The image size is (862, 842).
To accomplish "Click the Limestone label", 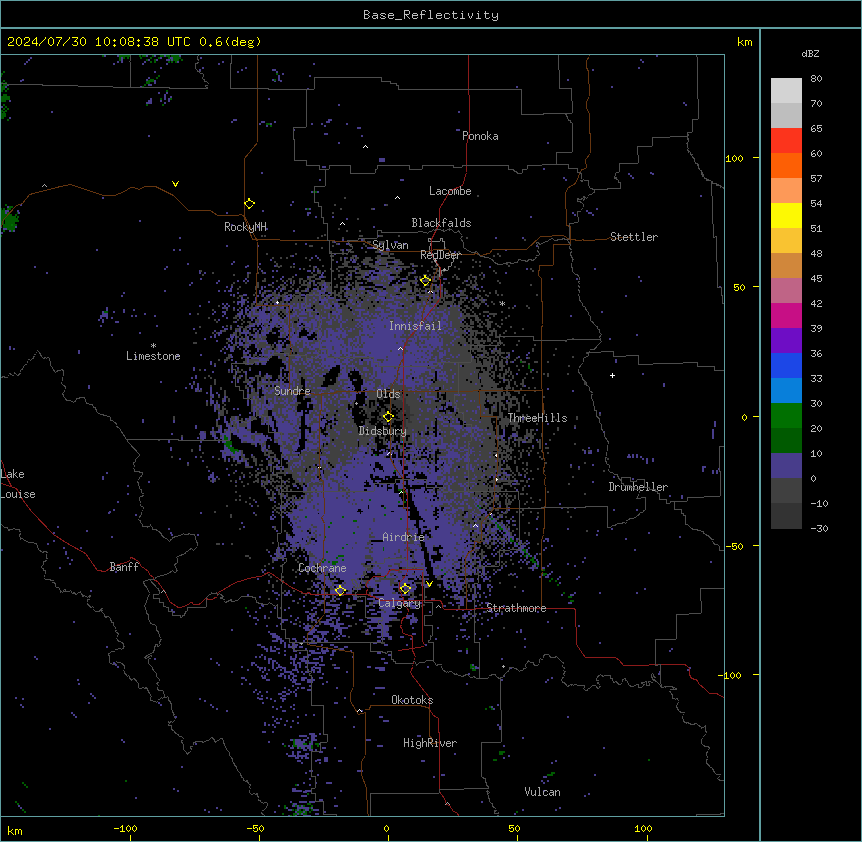I will pyautogui.click(x=153, y=356).
